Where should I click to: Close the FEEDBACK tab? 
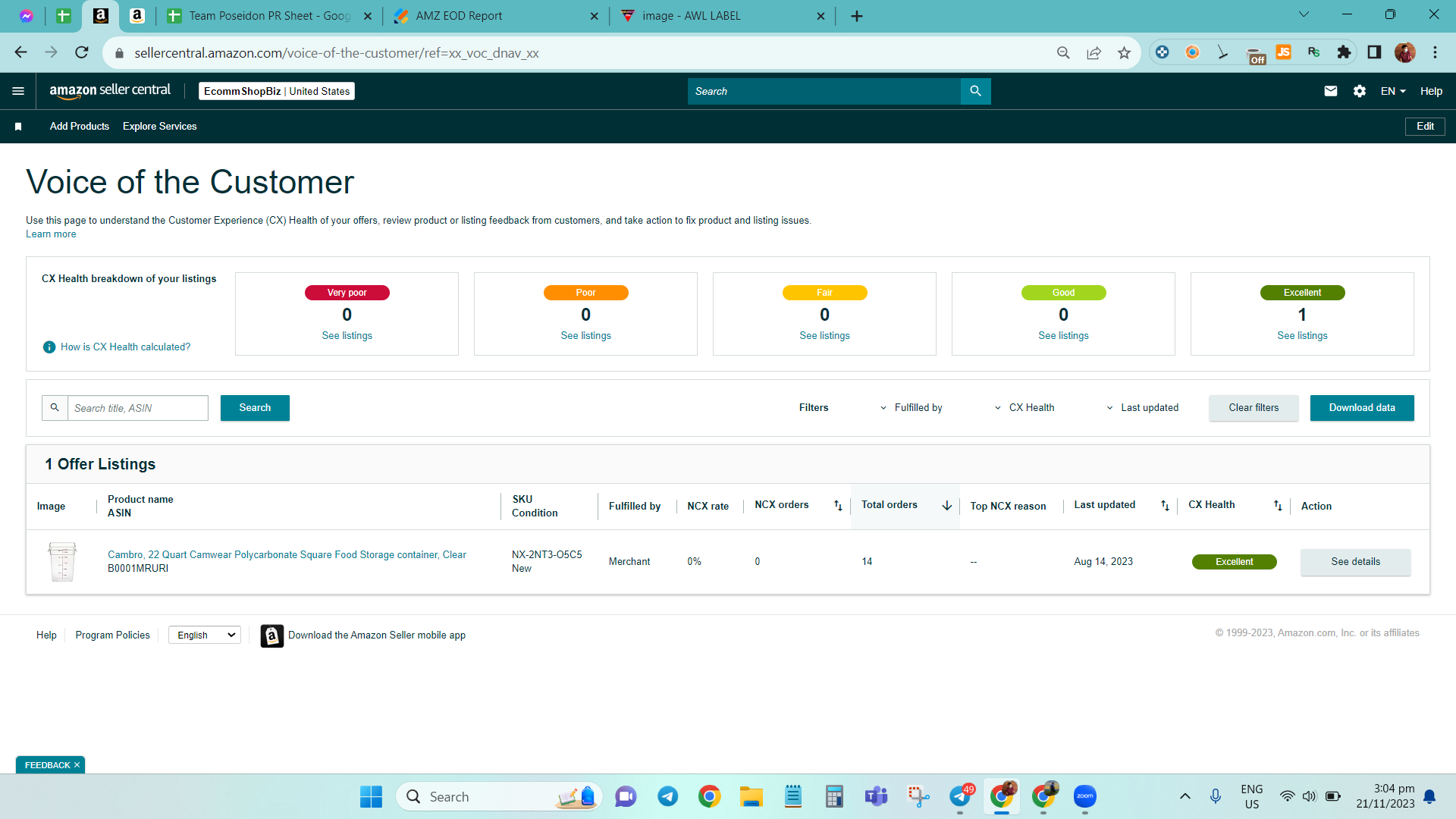click(x=77, y=765)
